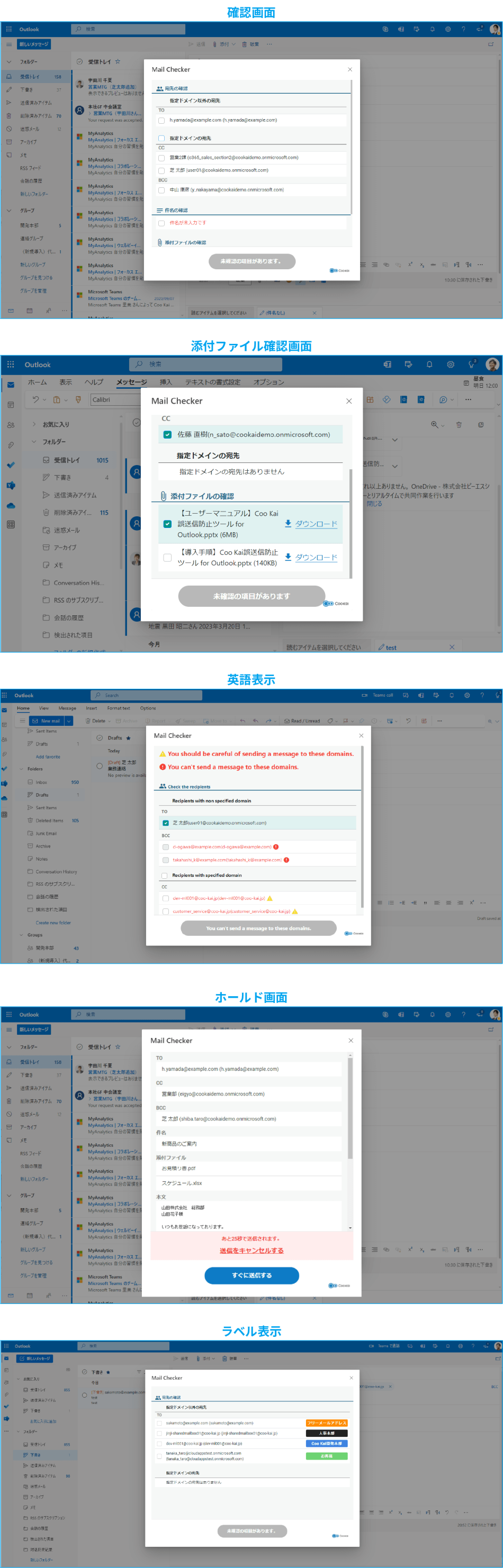503x1568 pixels.
Task: Open the 挿入 ribbon tab
Action: tap(166, 382)
